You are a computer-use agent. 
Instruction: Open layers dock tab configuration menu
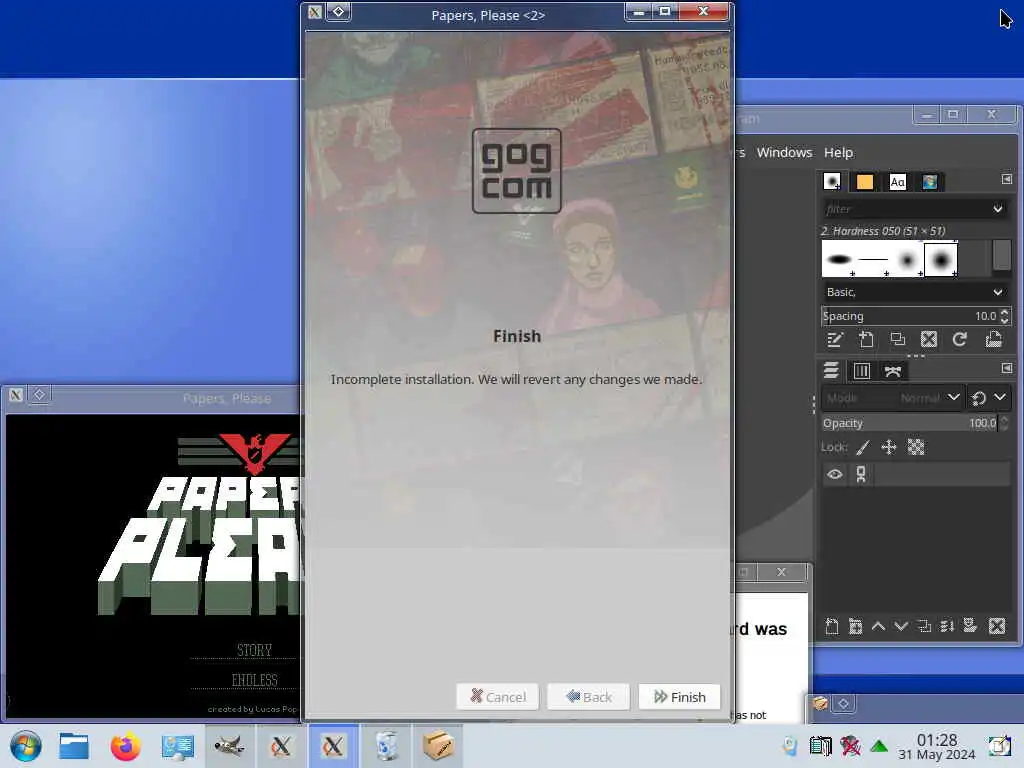tap(1006, 368)
